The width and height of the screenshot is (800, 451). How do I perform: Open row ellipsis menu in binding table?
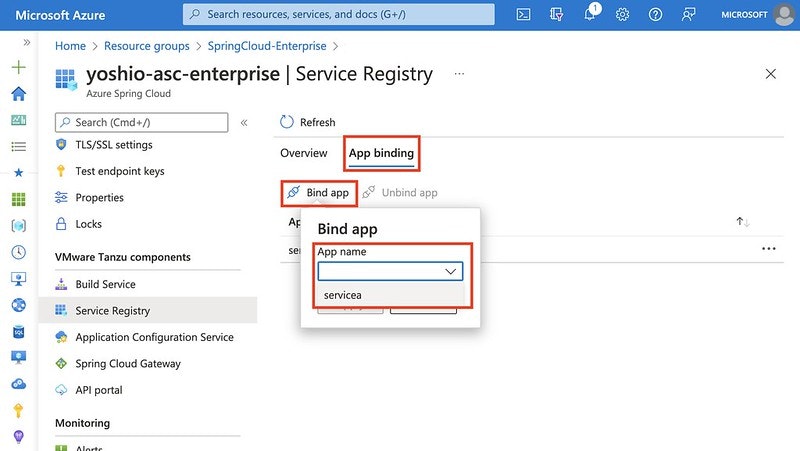point(768,249)
